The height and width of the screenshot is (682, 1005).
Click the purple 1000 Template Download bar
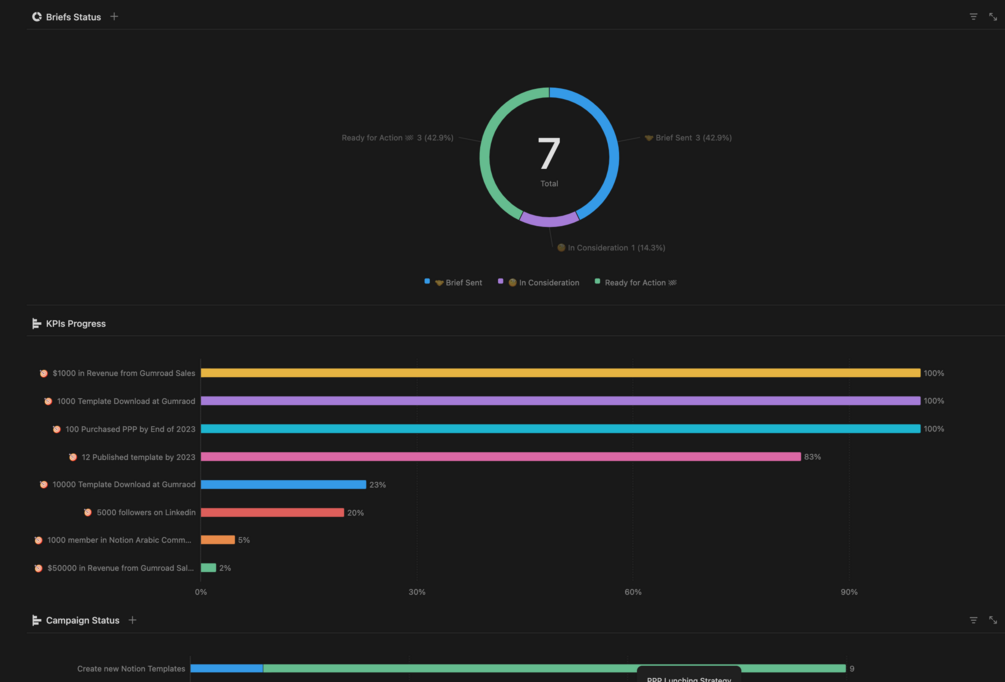[x=561, y=401]
